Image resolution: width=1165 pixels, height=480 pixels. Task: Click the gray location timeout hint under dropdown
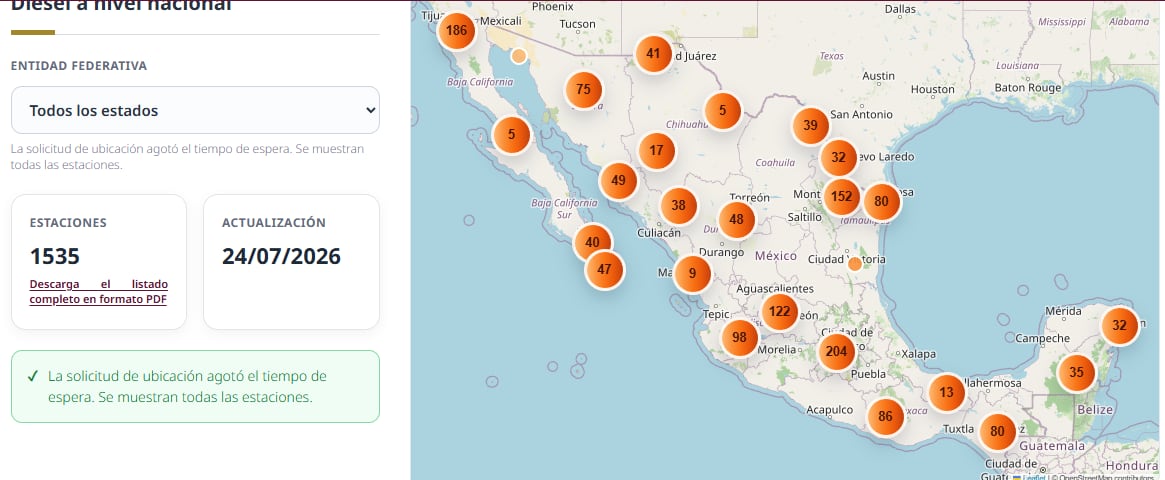tap(187, 157)
